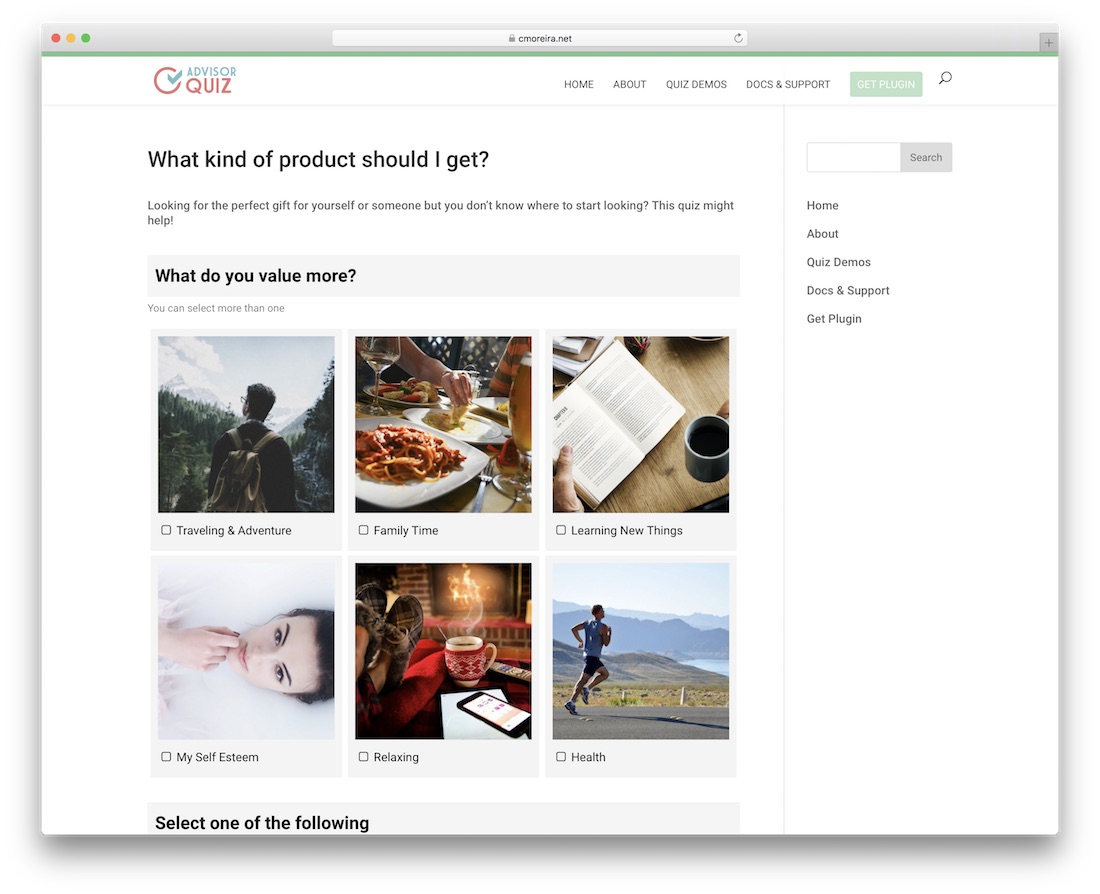Click the runner Health image

pyautogui.click(x=640, y=651)
